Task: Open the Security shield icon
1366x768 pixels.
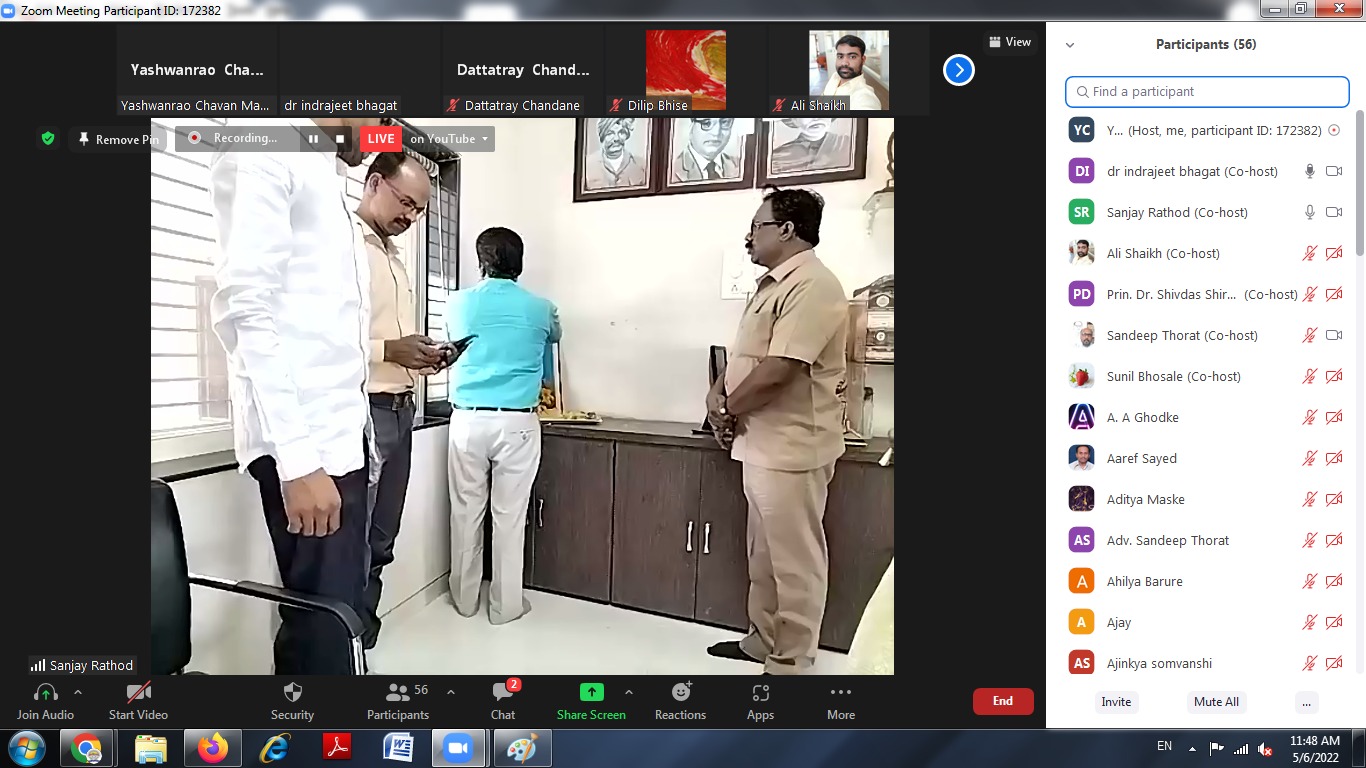Action: (293, 692)
